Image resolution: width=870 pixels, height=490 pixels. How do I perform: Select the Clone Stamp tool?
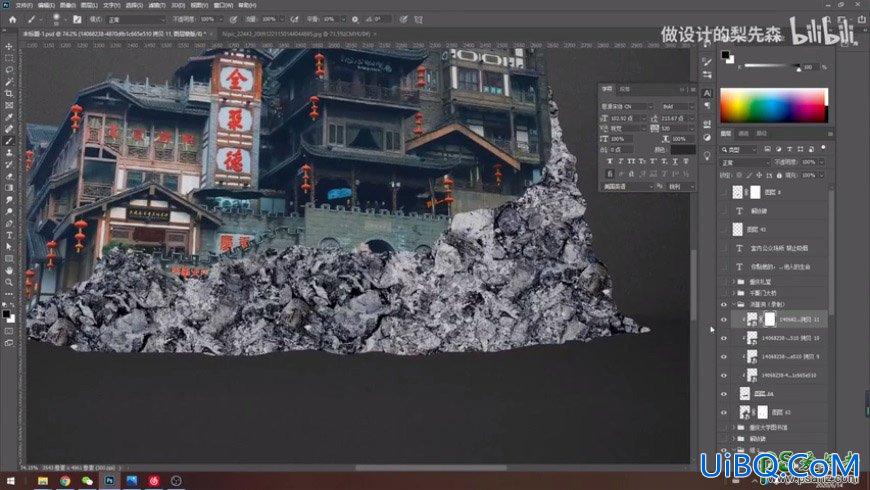point(9,153)
